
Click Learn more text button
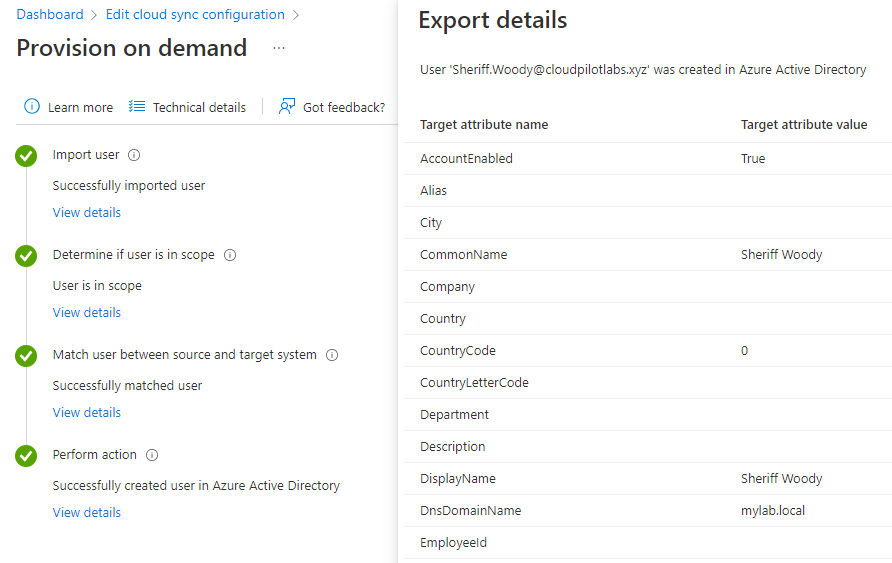(x=80, y=107)
